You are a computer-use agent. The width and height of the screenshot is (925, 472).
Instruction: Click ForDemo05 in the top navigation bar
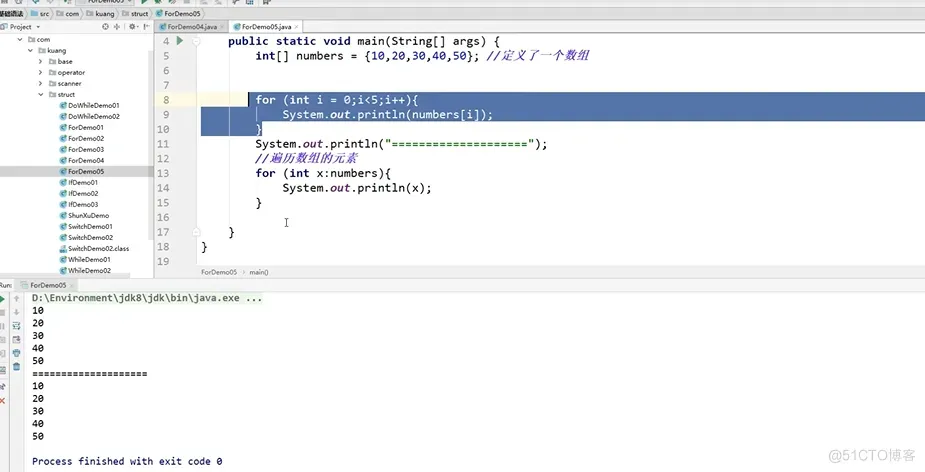pyautogui.click(x=178, y=14)
